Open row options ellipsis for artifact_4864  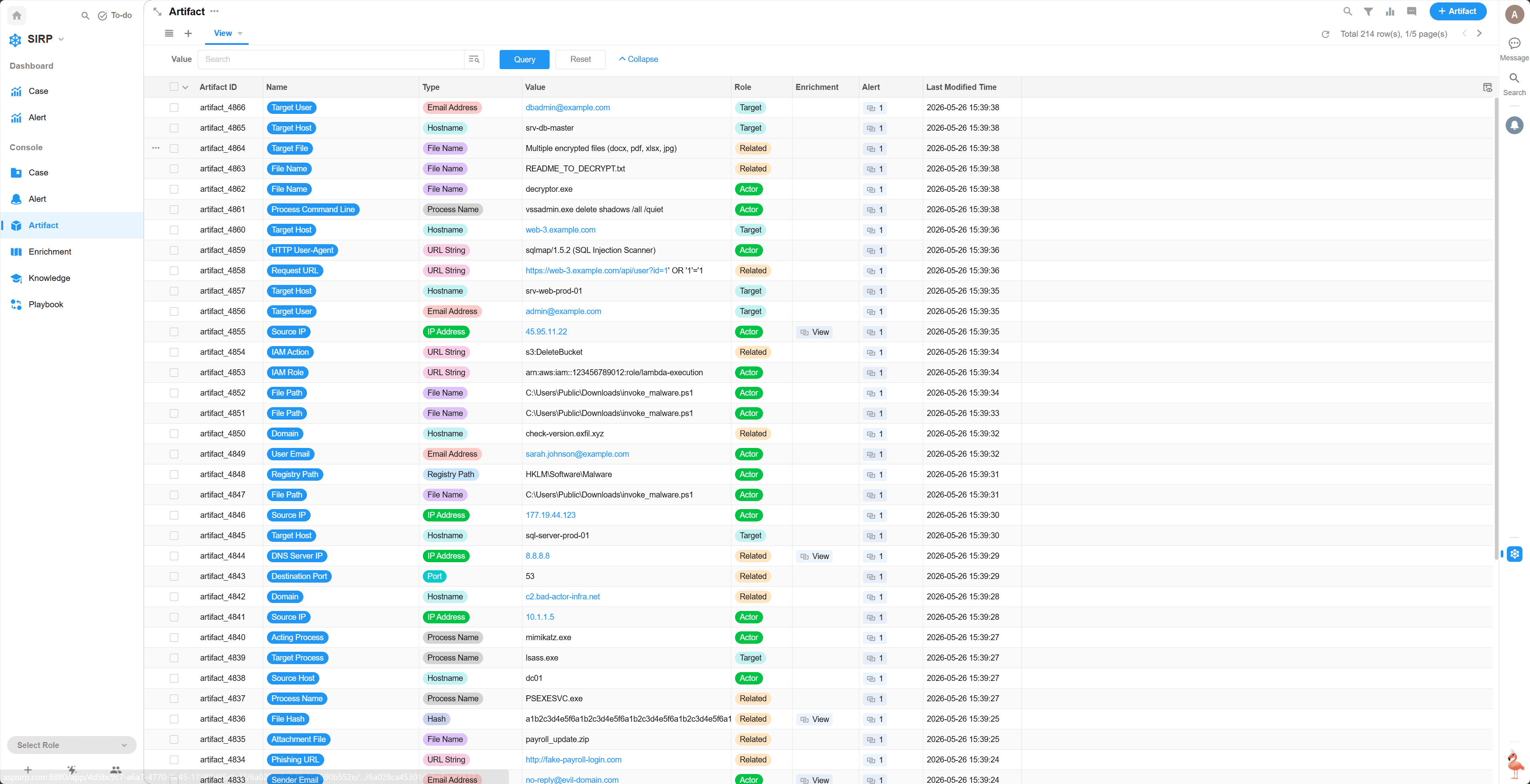coord(155,148)
